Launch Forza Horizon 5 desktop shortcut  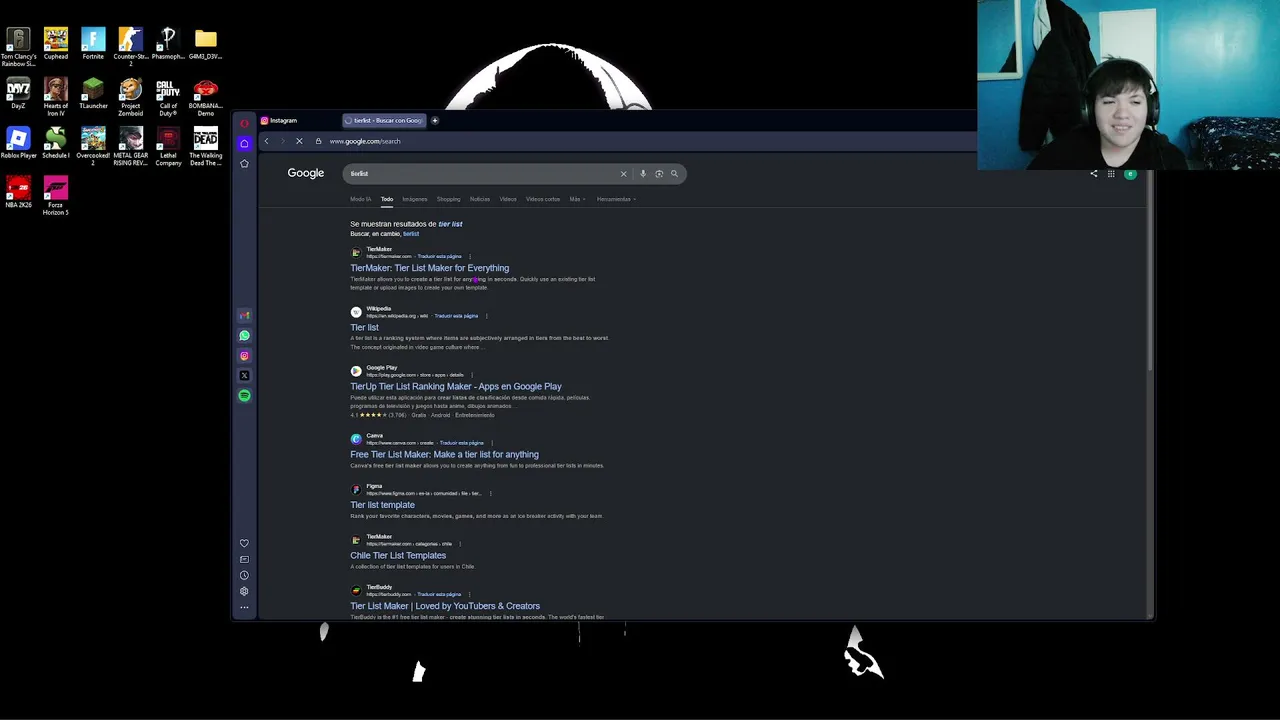(55, 196)
